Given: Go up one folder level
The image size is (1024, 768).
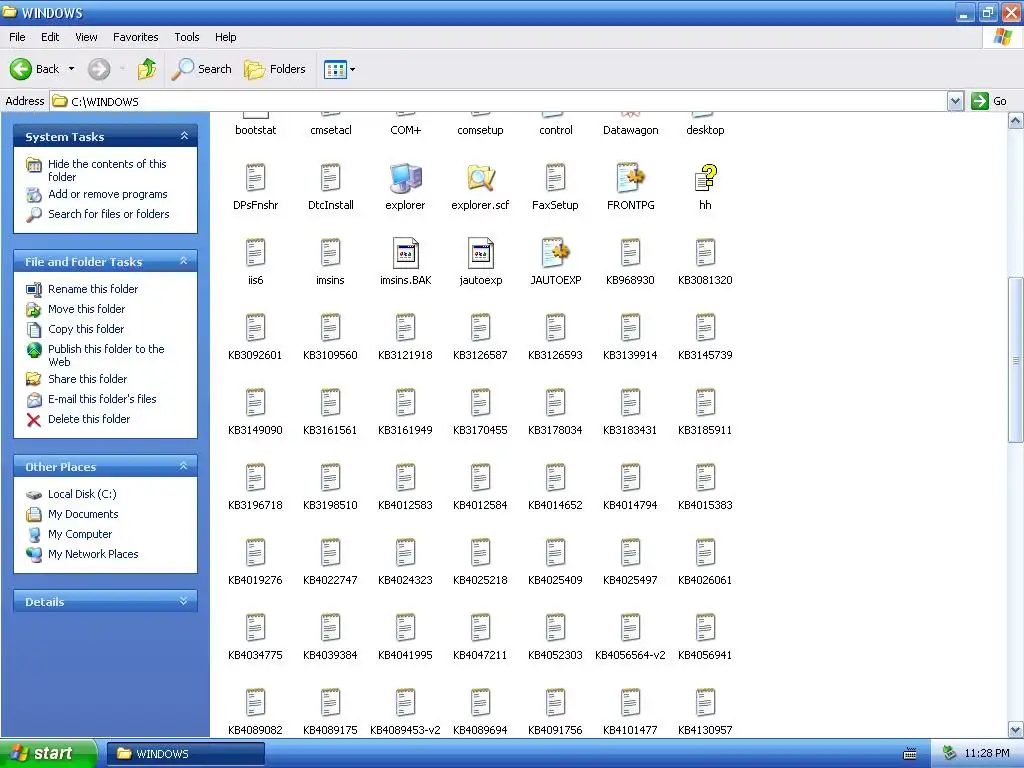Looking at the screenshot, I should tap(147, 69).
